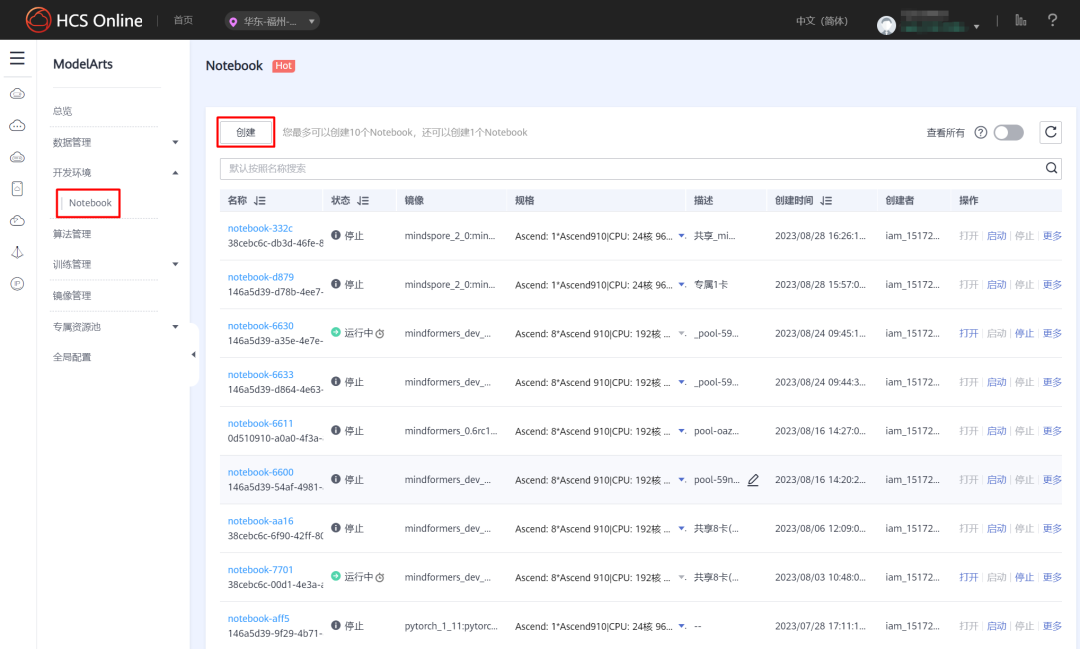
Task: Open 全局配置 in the sidebar
Action: [x=72, y=357]
